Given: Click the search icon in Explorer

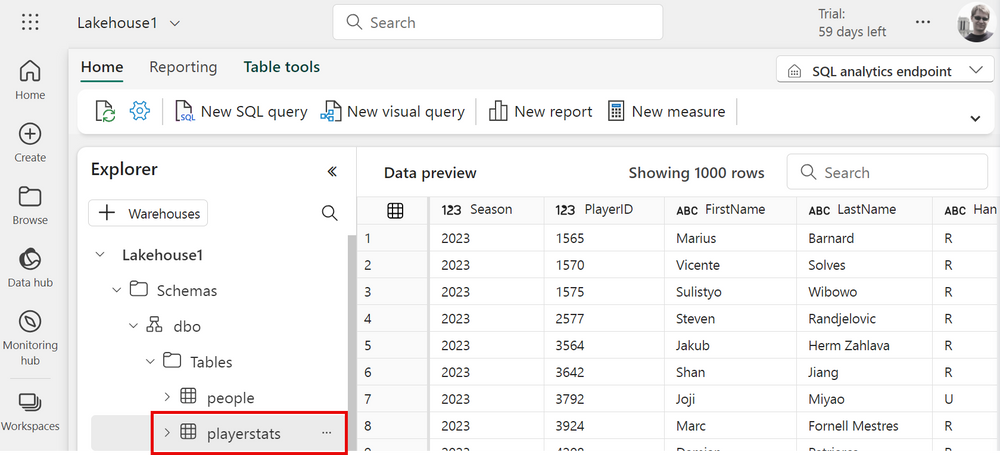Looking at the screenshot, I should click(329, 213).
